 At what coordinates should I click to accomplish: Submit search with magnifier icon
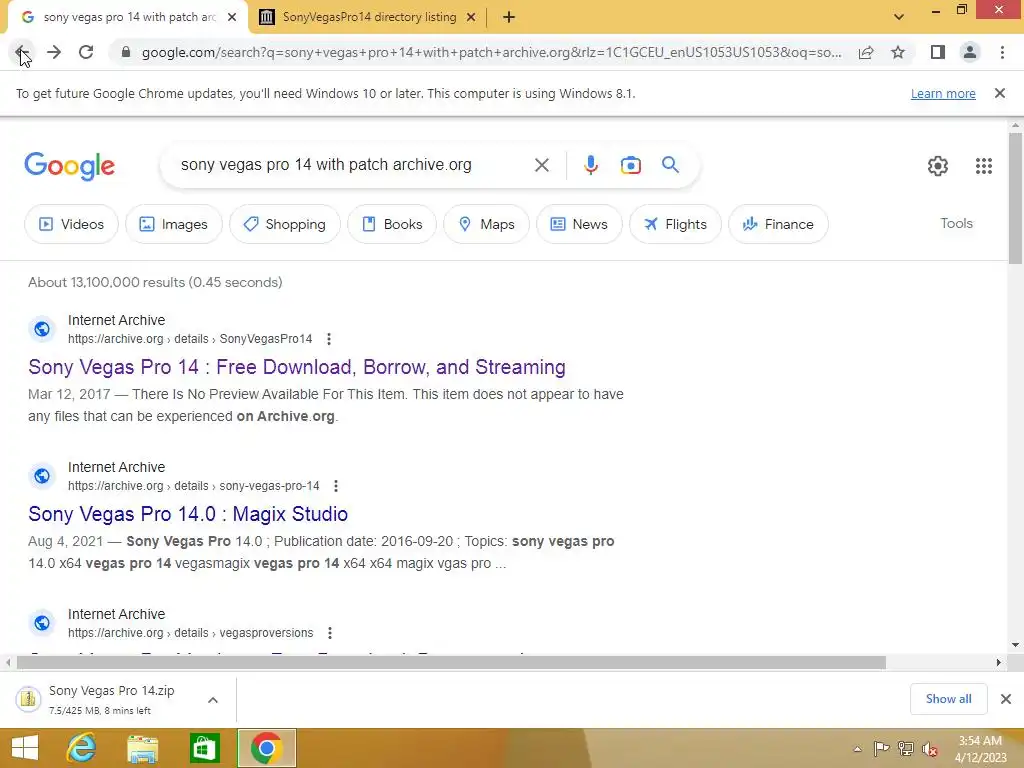point(670,165)
